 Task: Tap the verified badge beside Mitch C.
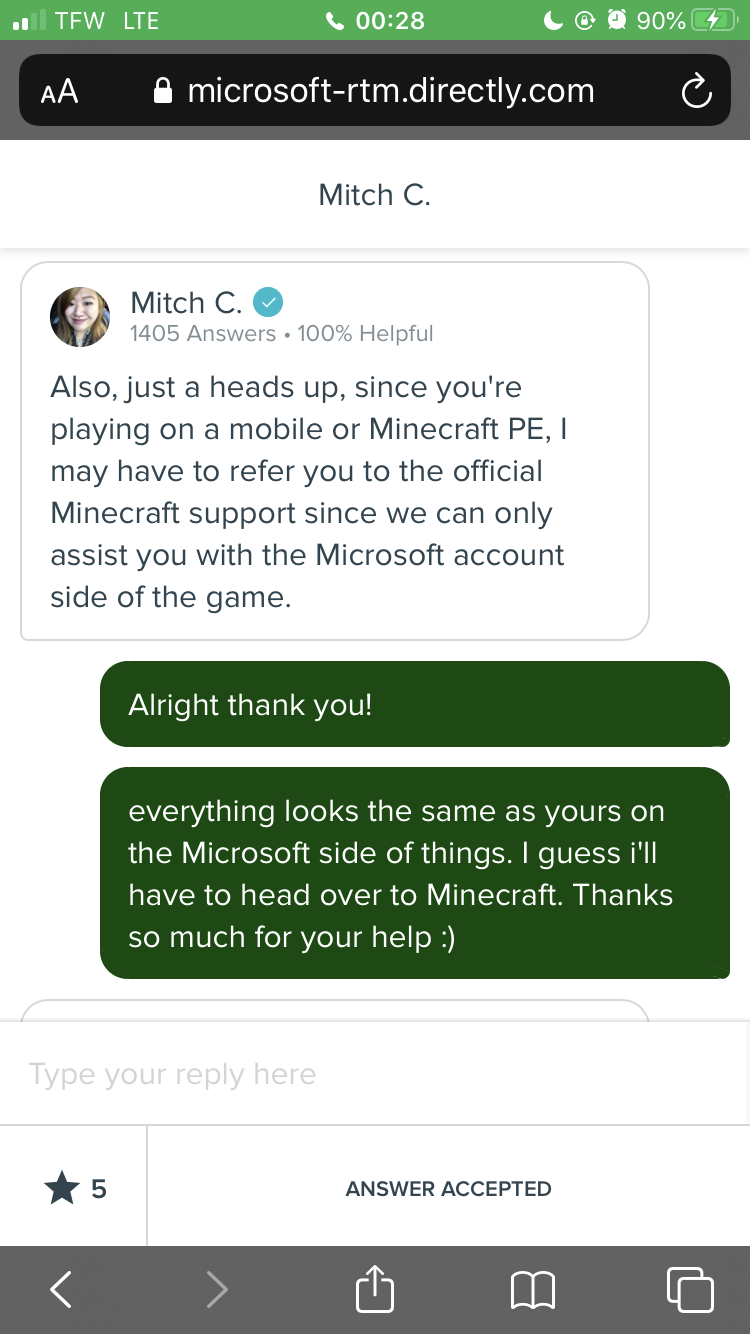[x=268, y=301]
